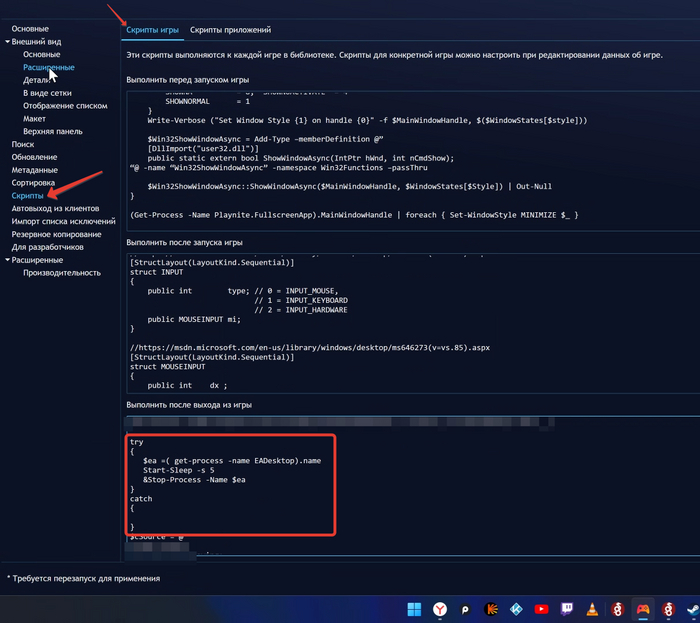Open Верхняя панель settings

click(x=53, y=132)
